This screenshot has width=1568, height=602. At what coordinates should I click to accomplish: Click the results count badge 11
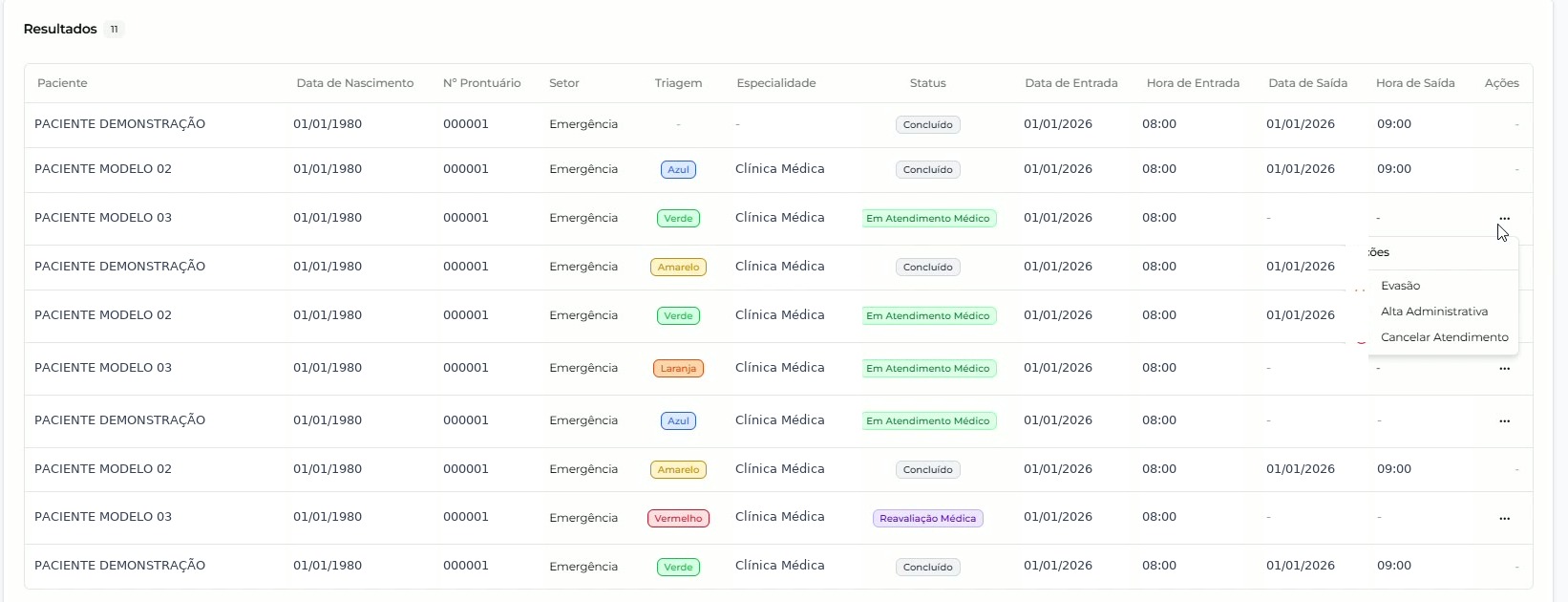click(x=114, y=30)
